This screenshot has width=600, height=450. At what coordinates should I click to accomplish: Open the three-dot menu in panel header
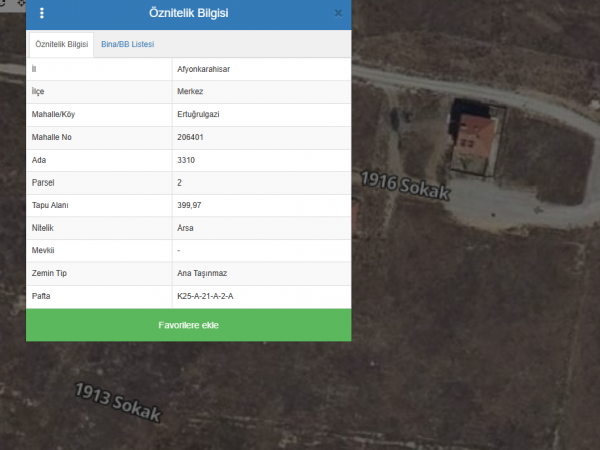coord(41,14)
